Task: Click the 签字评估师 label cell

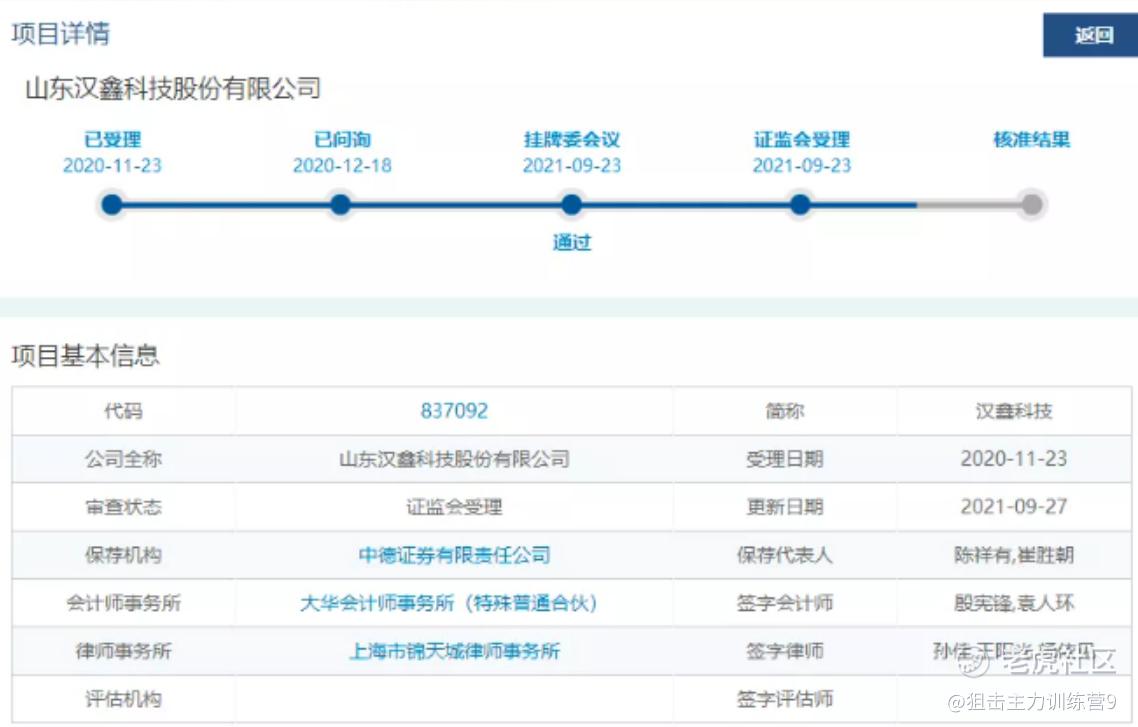Action: [785, 699]
